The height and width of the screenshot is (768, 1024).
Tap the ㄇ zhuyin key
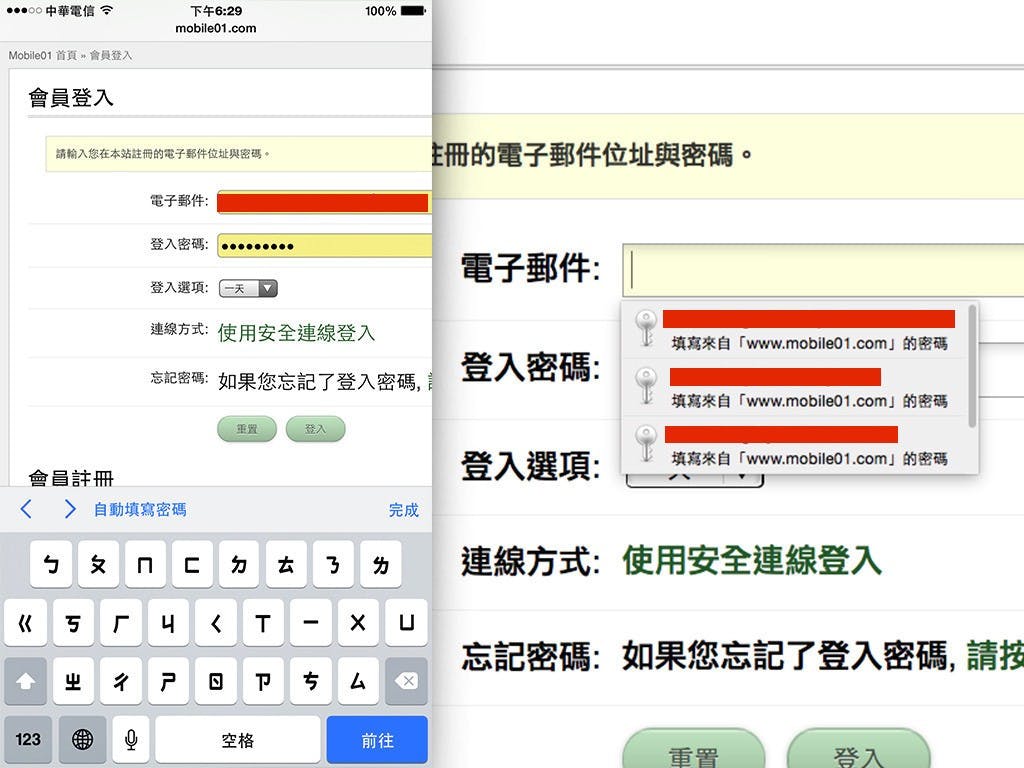click(145, 564)
